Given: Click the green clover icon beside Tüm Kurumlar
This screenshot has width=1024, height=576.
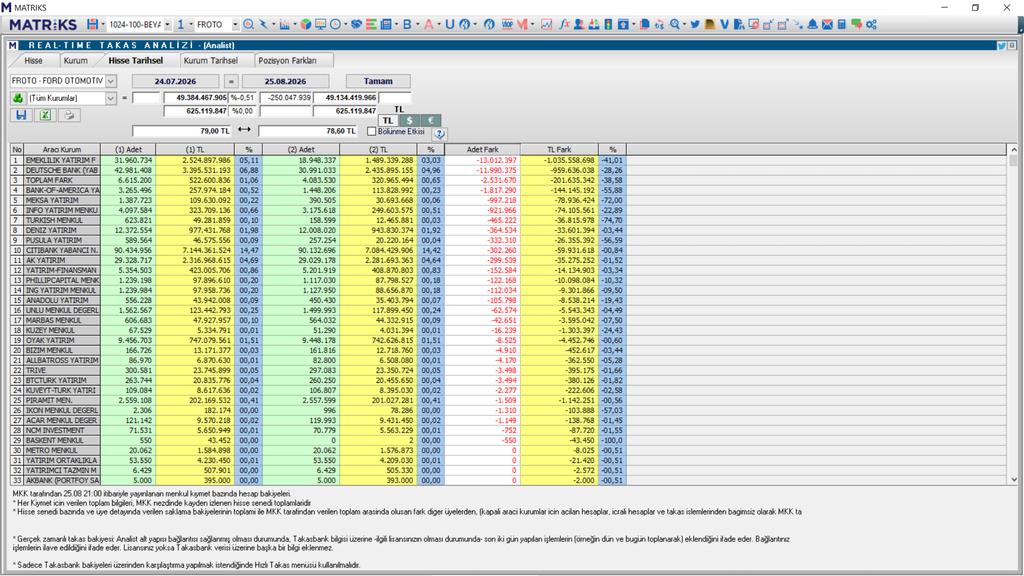Looking at the screenshot, I should coord(18,98).
